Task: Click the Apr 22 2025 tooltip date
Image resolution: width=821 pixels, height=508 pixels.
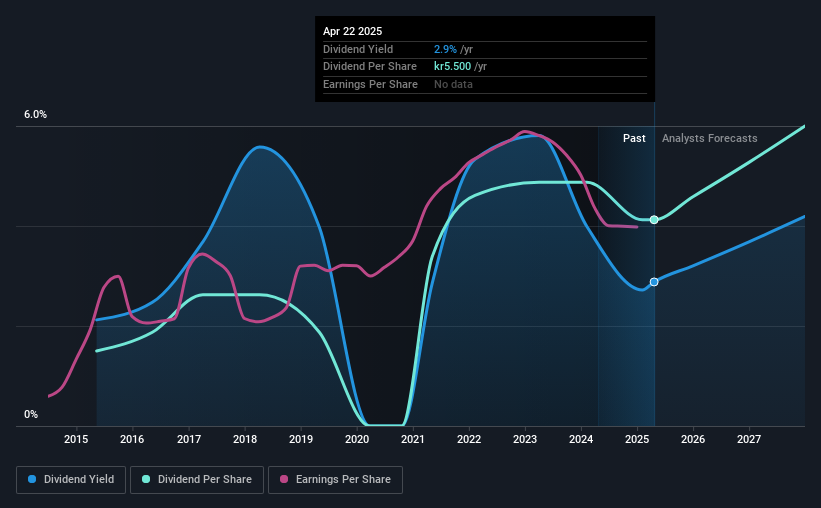Action: [x=352, y=31]
